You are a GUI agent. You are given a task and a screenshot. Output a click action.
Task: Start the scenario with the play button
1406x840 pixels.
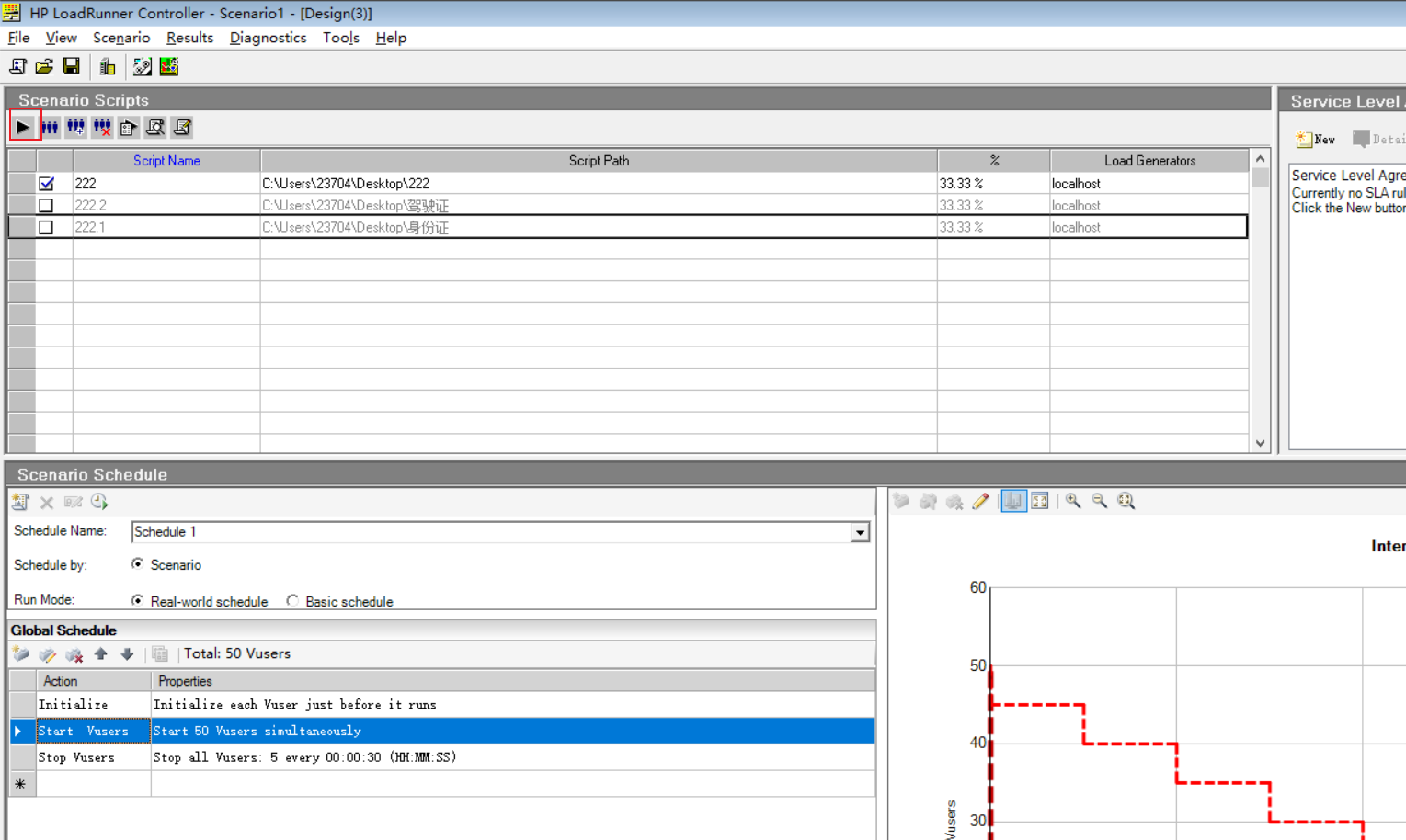[24, 127]
